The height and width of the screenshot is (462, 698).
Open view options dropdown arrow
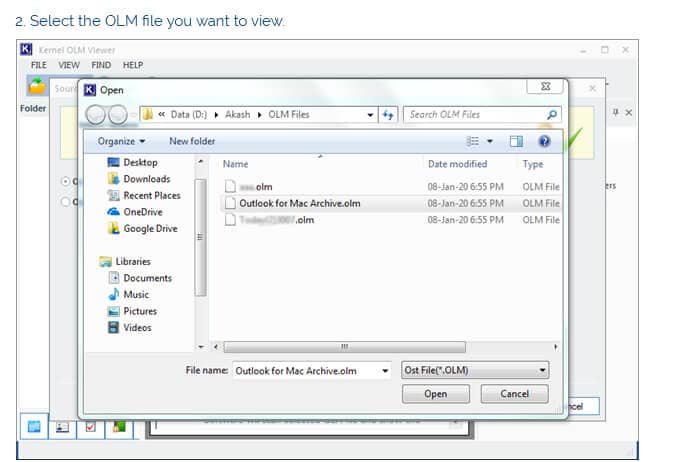(490, 142)
